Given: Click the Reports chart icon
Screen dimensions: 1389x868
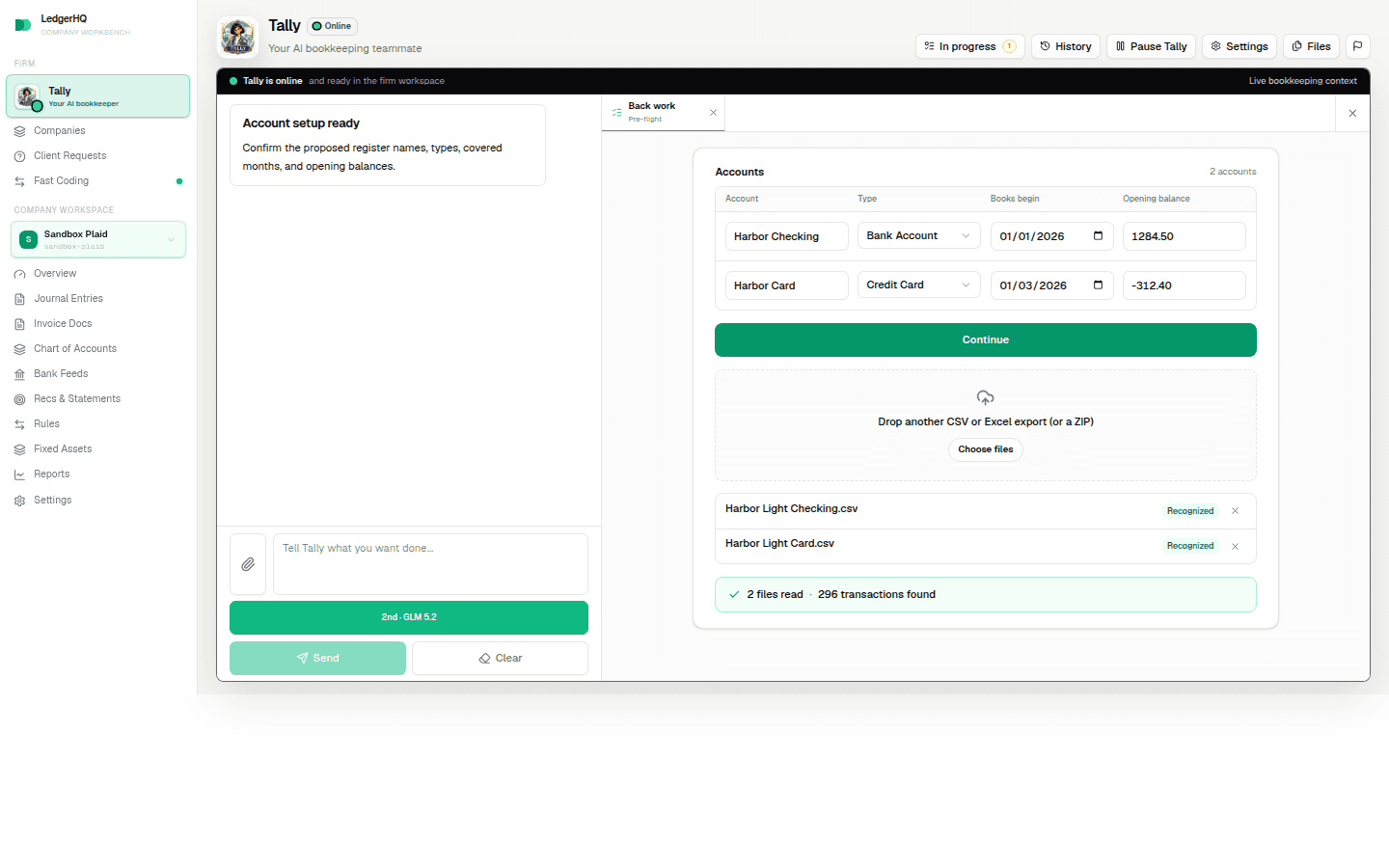Looking at the screenshot, I should 19,475.
